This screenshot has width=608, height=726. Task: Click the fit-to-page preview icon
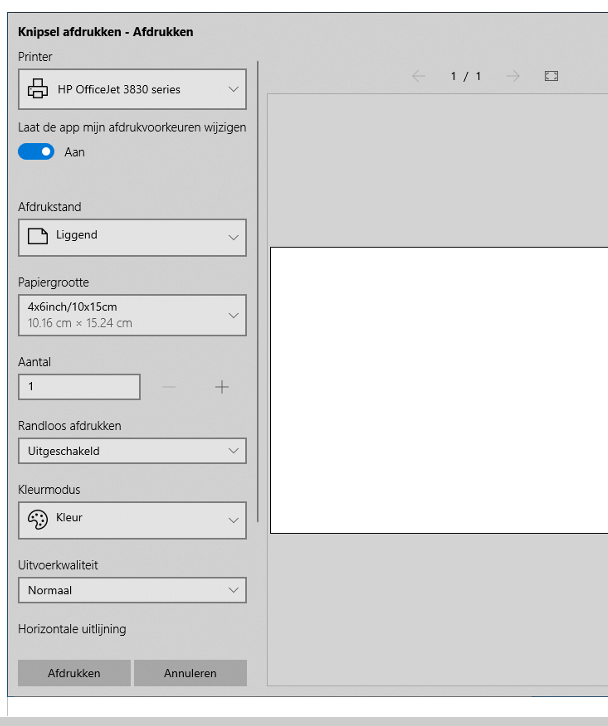click(x=552, y=76)
